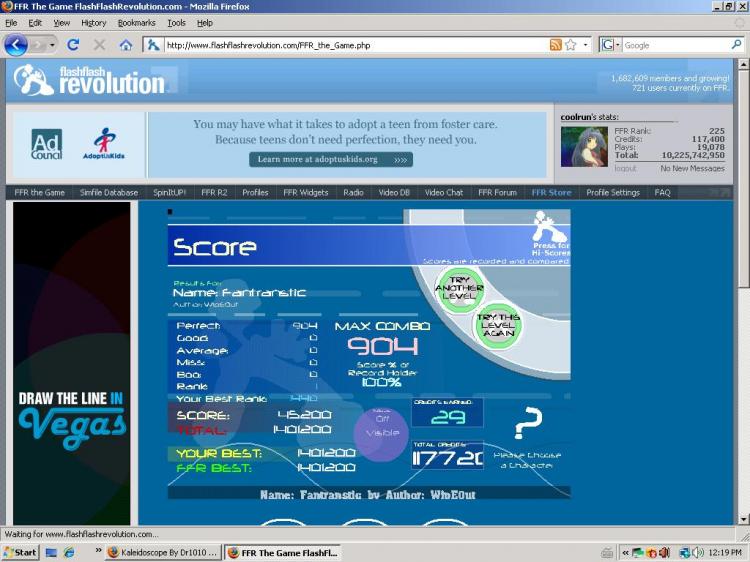Stop loading with the X icon
Image resolution: width=750 pixels, height=562 pixels.
point(99,45)
